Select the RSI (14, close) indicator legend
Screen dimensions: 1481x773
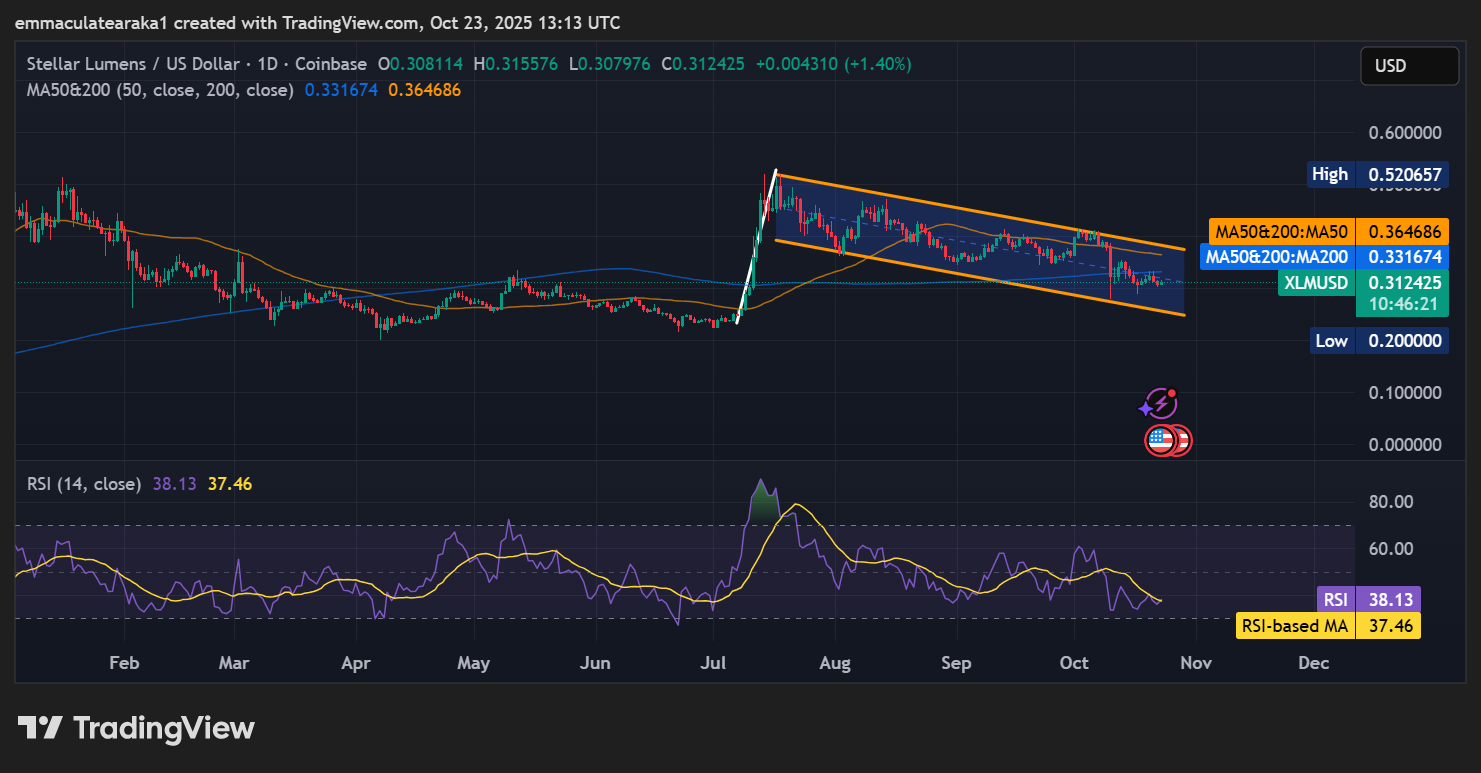tap(84, 484)
